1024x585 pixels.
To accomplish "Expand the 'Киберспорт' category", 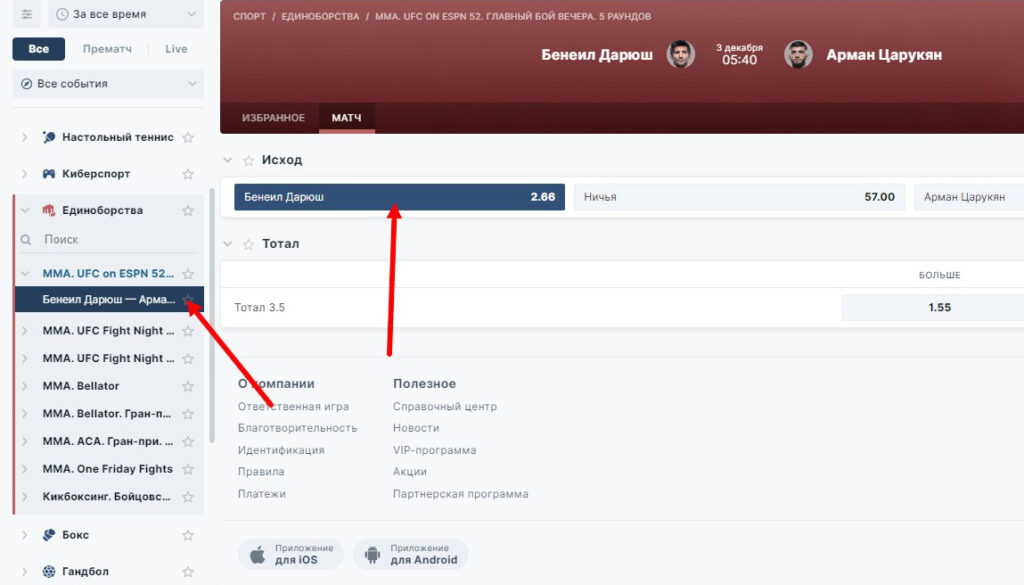I will 24,174.
